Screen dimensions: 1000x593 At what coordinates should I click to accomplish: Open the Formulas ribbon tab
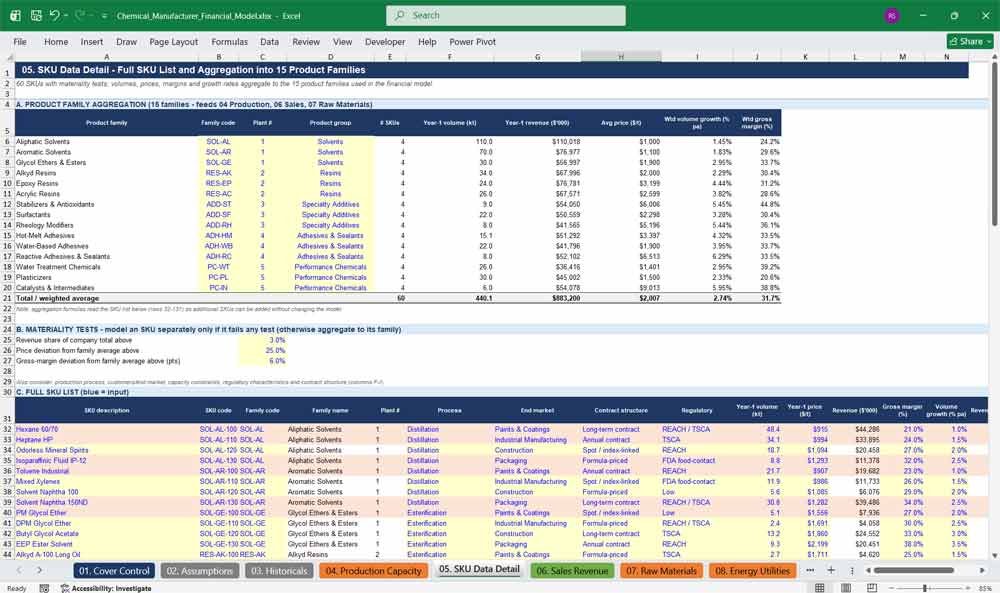[x=229, y=41]
